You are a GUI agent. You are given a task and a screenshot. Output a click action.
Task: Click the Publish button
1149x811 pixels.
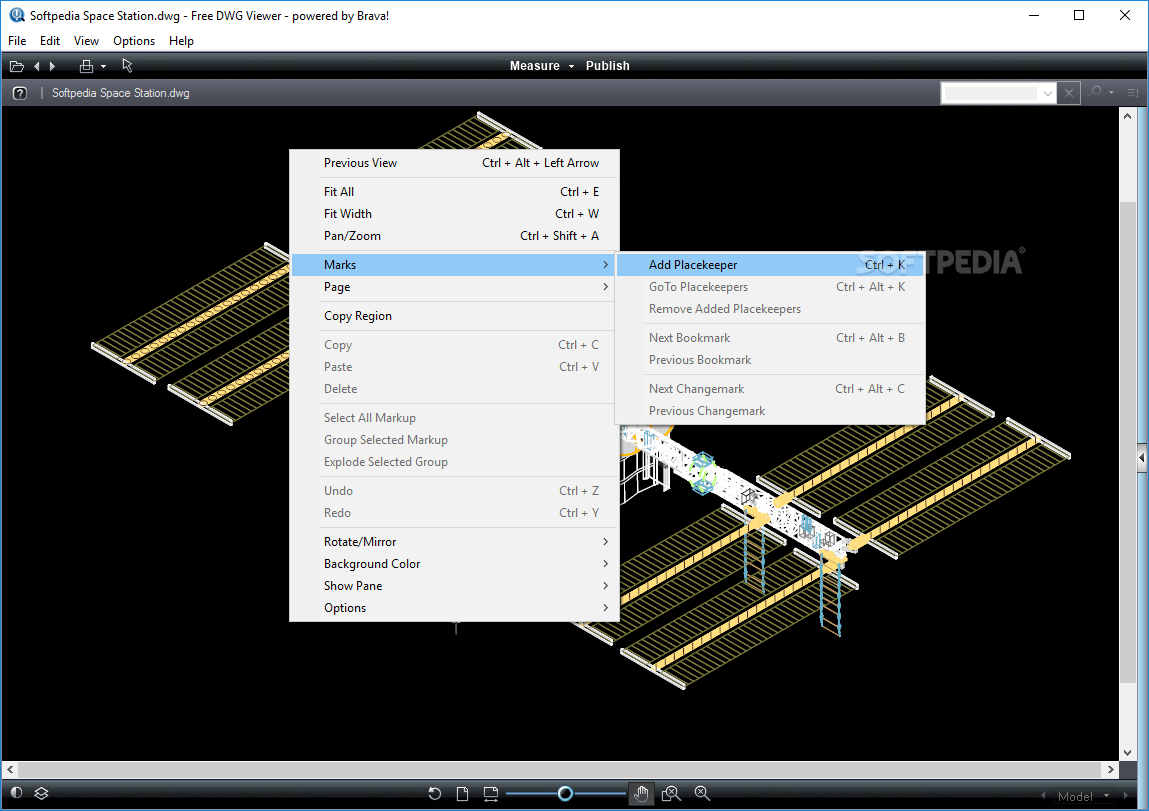(x=607, y=66)
